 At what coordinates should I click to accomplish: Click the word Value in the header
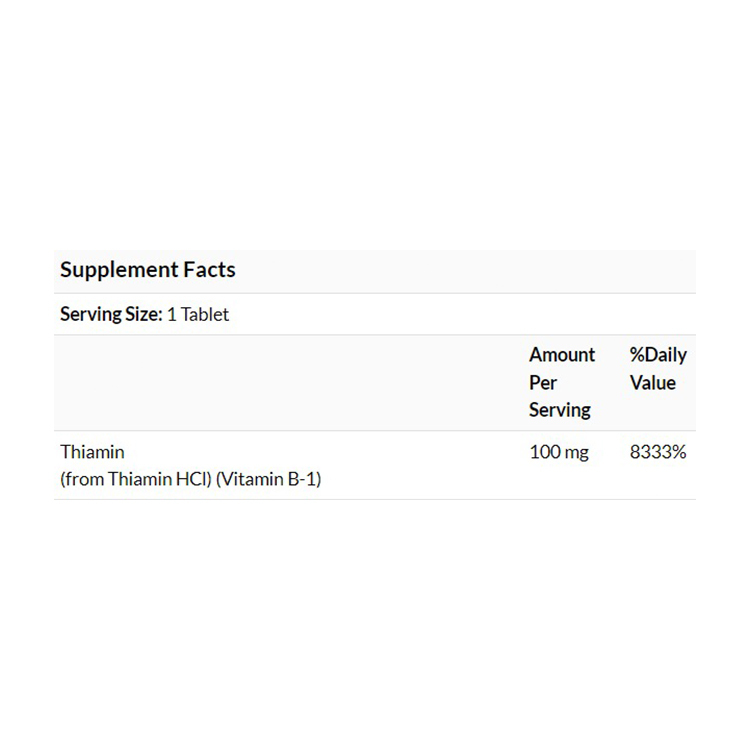(653, 382)
